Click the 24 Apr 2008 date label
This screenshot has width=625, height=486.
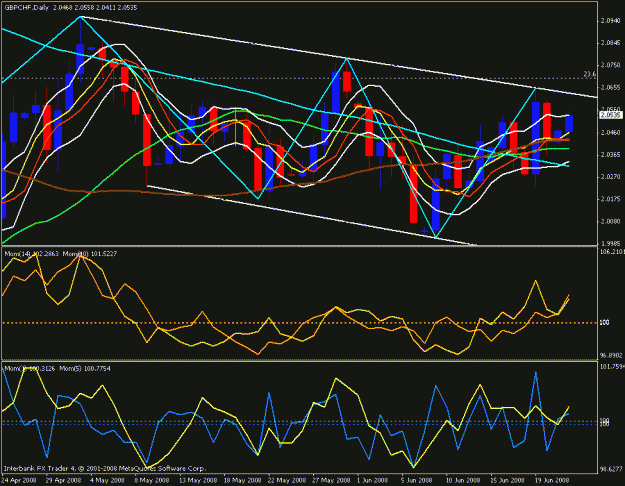coord(20,480)
